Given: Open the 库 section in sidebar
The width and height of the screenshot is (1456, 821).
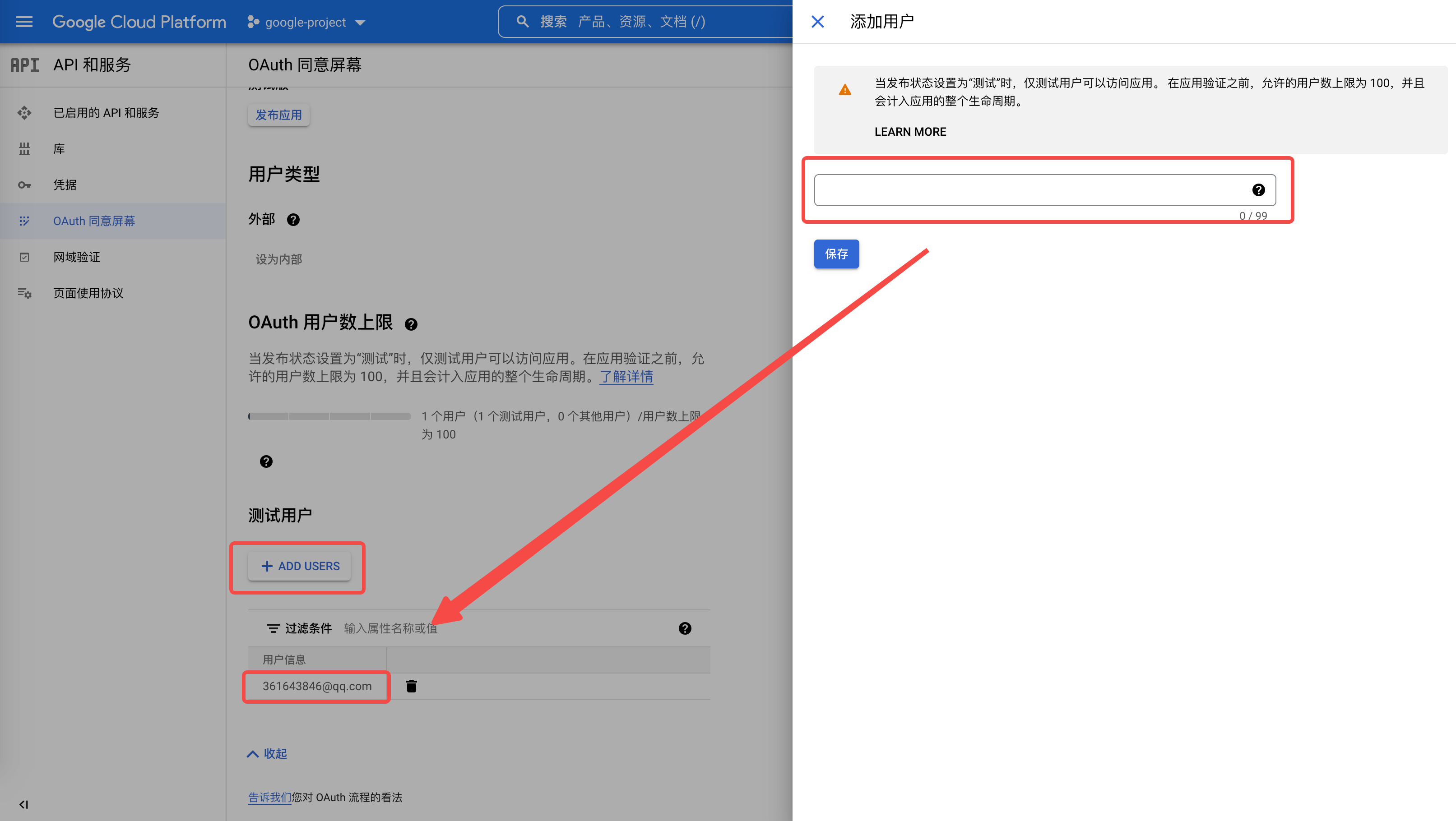Looking at the screenshot, I should click(x=24, y=148).
